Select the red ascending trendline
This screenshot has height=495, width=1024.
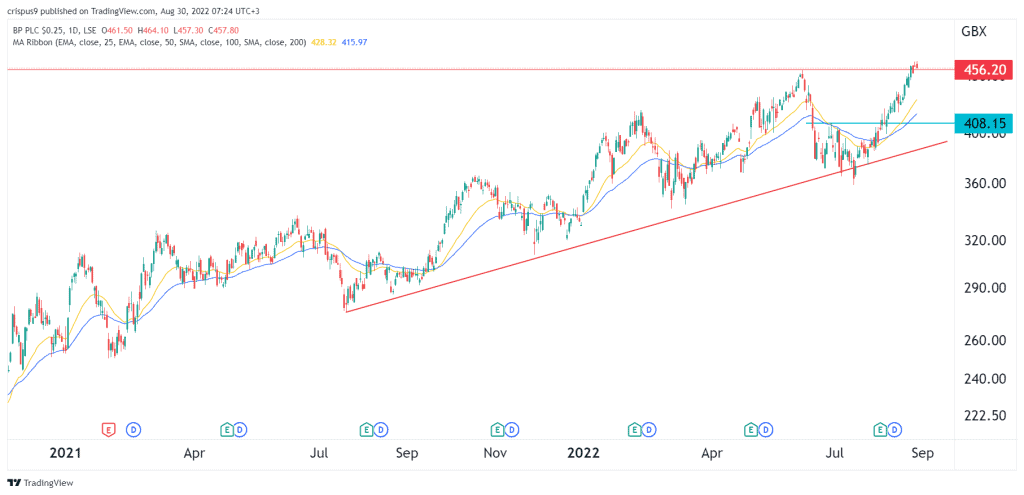coord(640,229)
